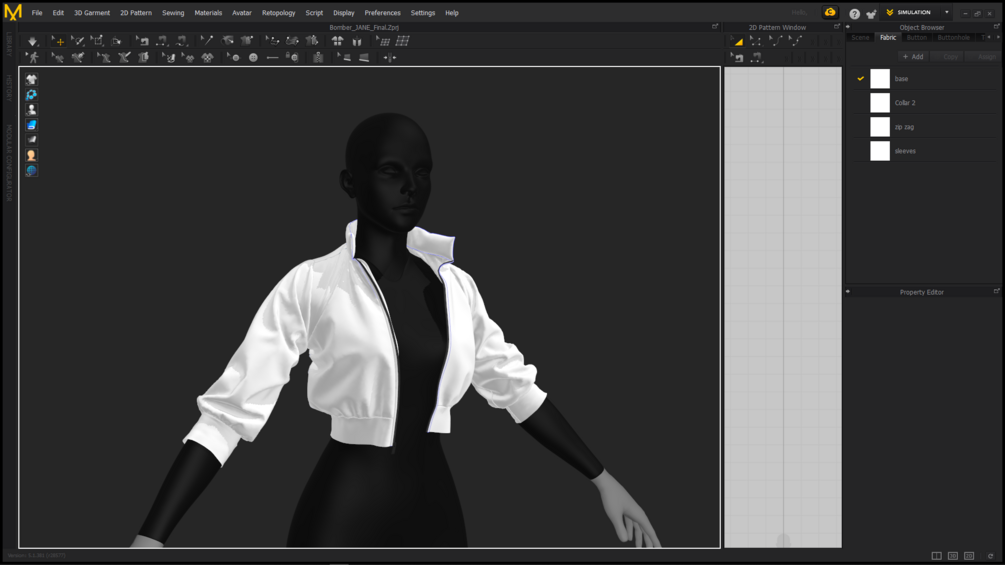Click the Simulate down-arrow tool icon

33,41
